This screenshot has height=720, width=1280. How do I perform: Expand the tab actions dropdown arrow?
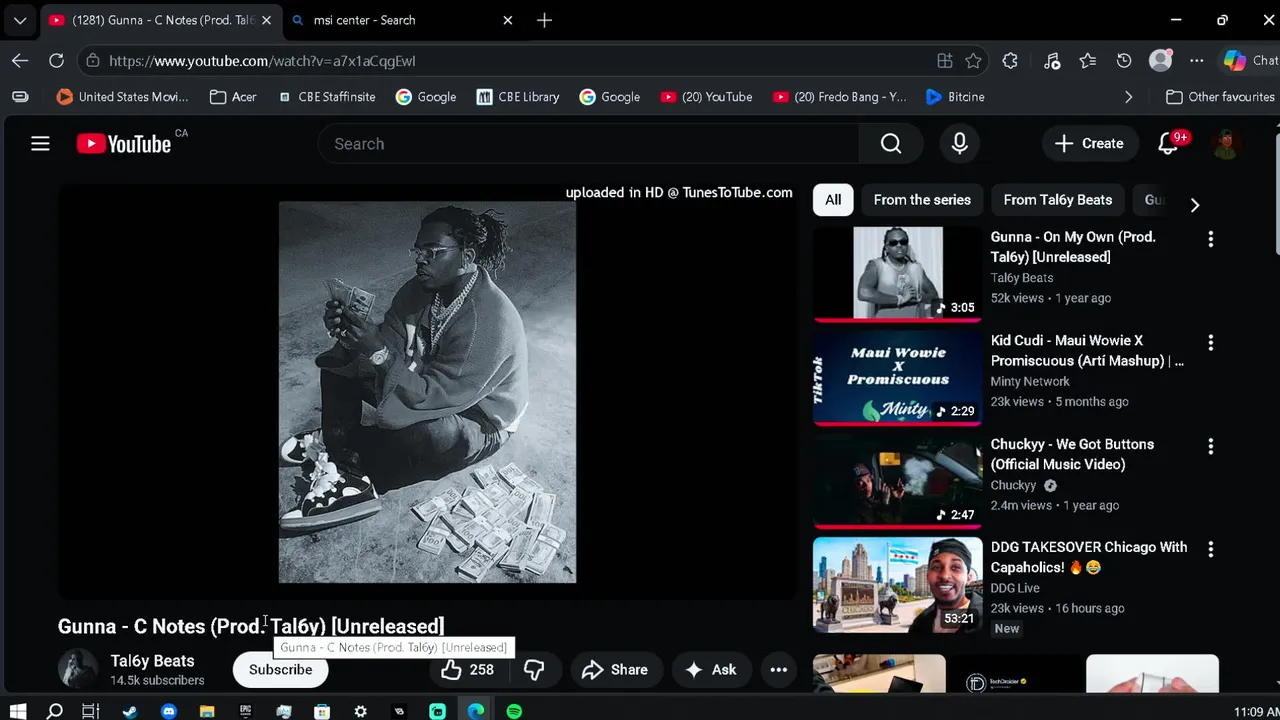[x=20, y=20]
